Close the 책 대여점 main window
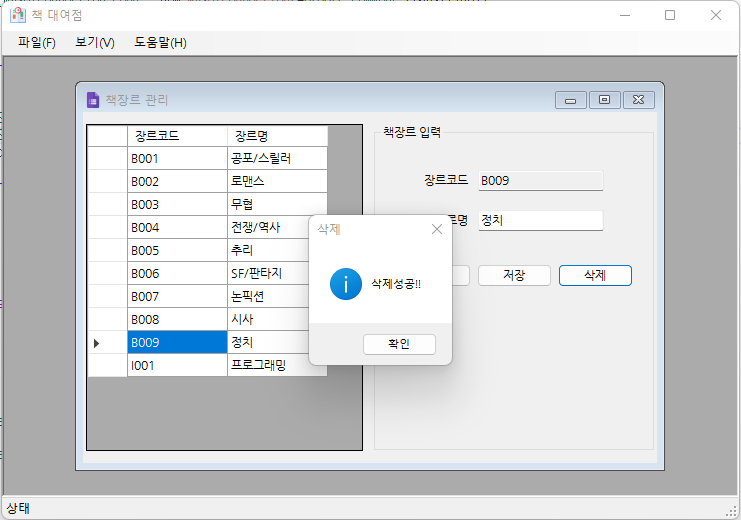741x520 pixels. pos(715,15)
